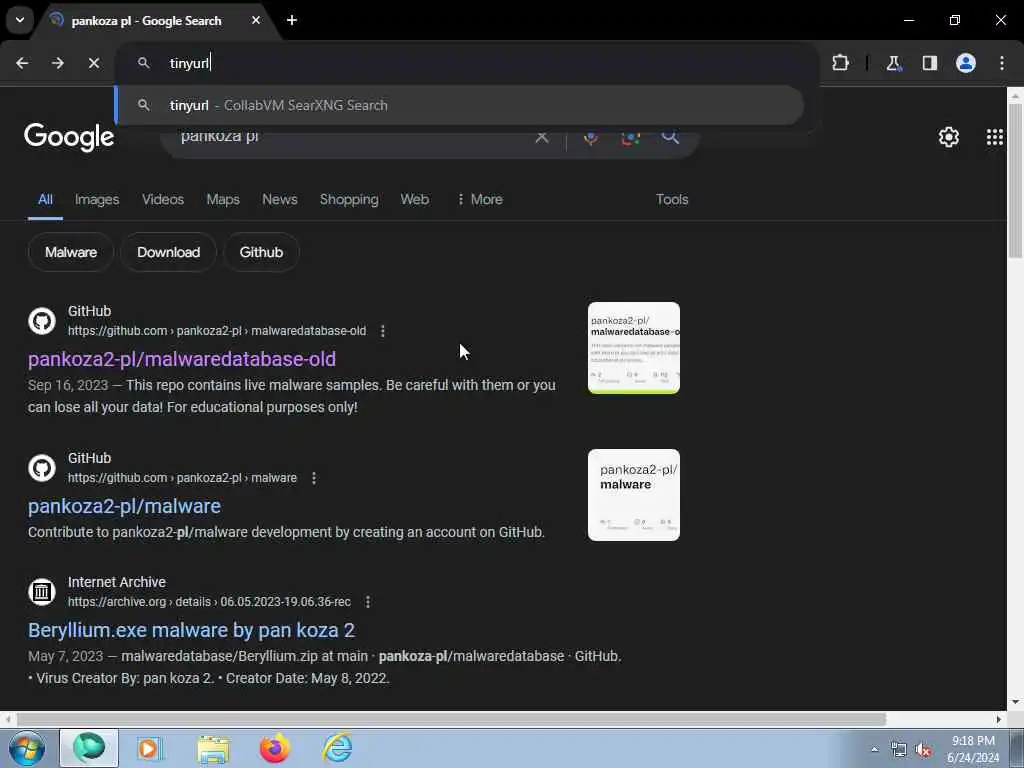Image resolution: width=1024 pixels, height=768 pixels.
Task: Open the pankoza2-pl/malwaredatabase-old result
Action: point(182,359)
